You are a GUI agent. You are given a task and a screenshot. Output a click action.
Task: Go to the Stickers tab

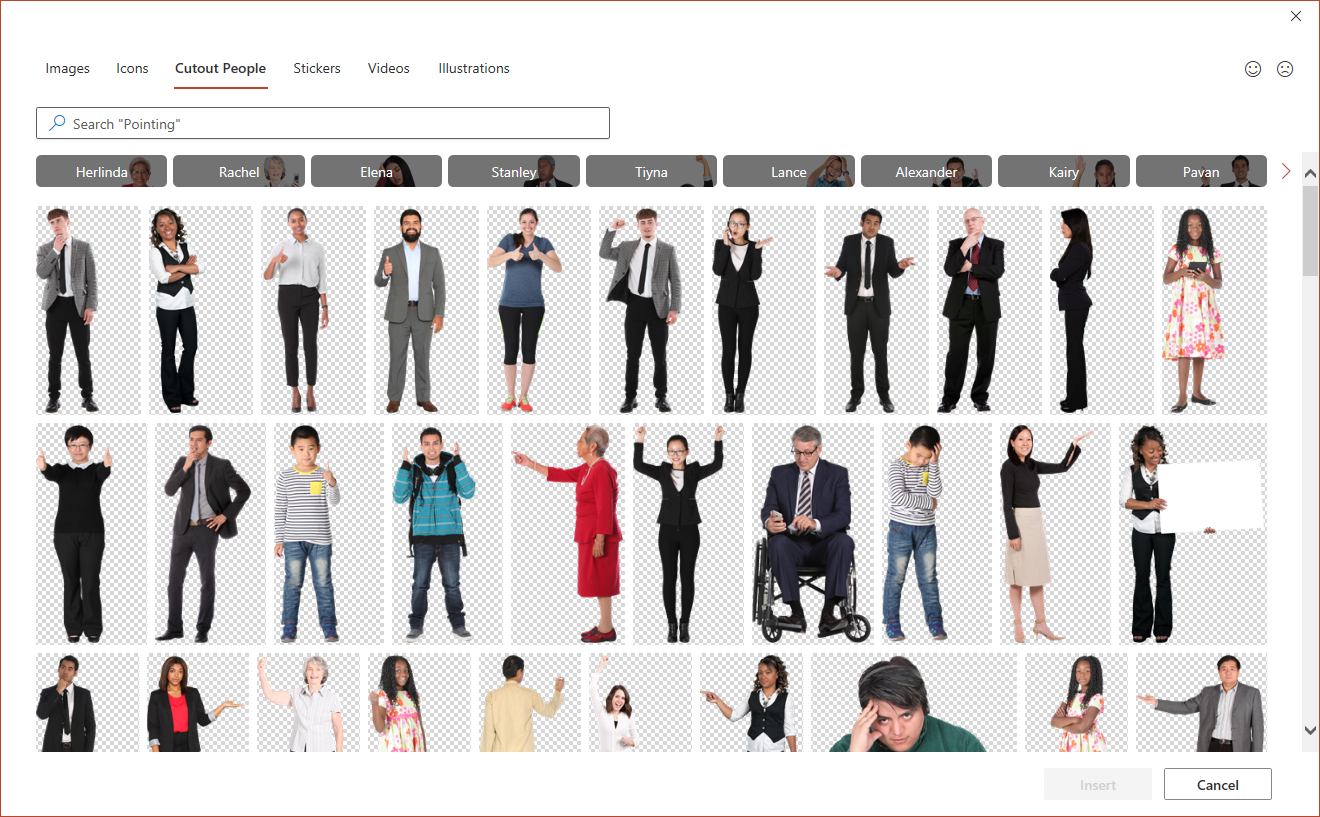click(317, 68)
